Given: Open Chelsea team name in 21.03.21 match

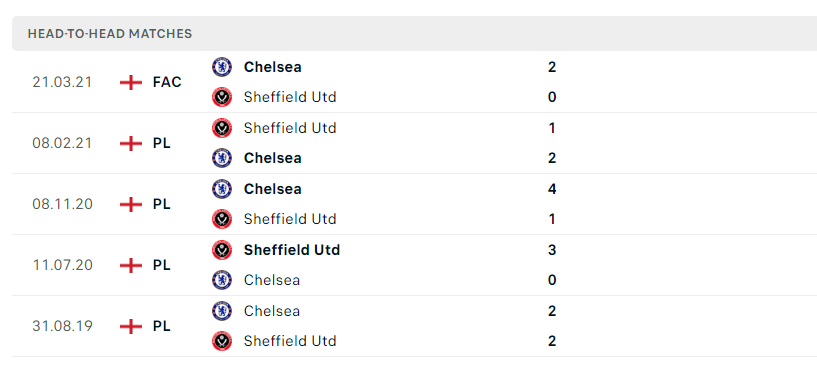Looking at the screenshot, I should [273, 67].
